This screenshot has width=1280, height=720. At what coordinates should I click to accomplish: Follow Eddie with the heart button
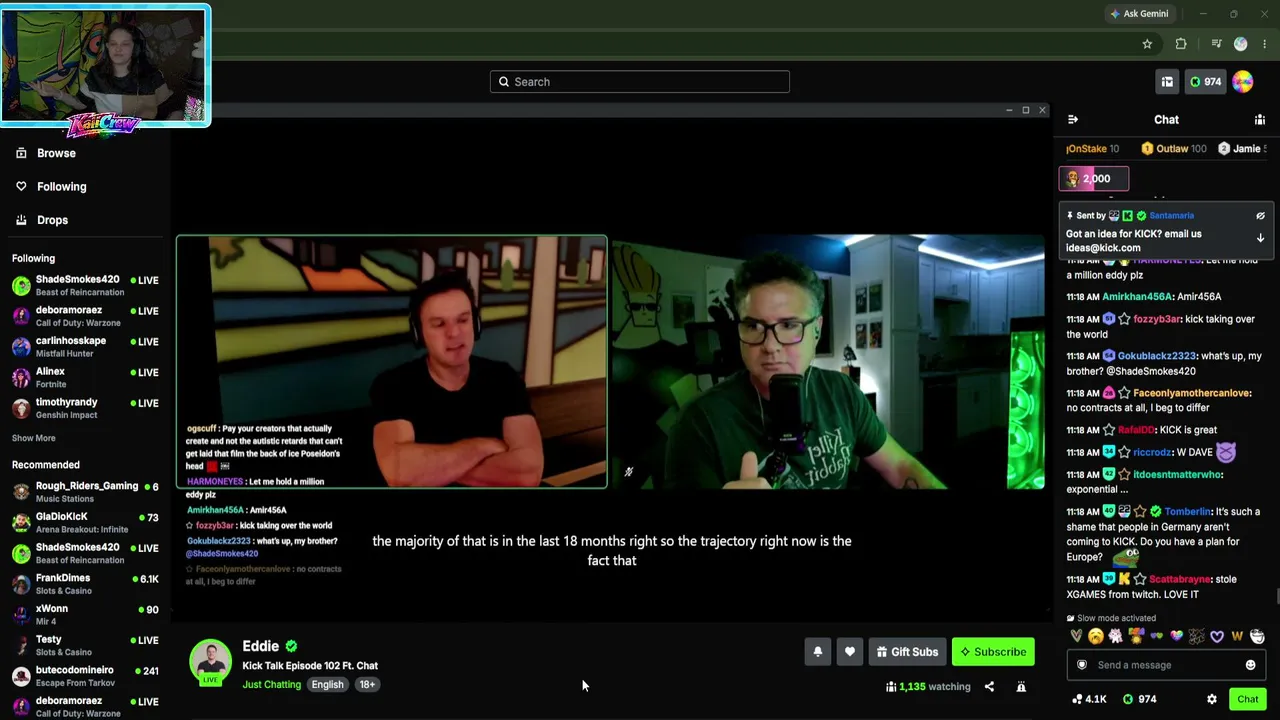850,652
